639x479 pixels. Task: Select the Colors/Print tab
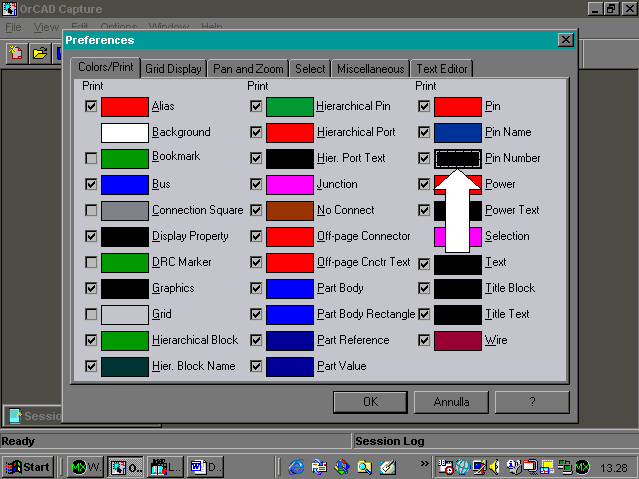106,67
